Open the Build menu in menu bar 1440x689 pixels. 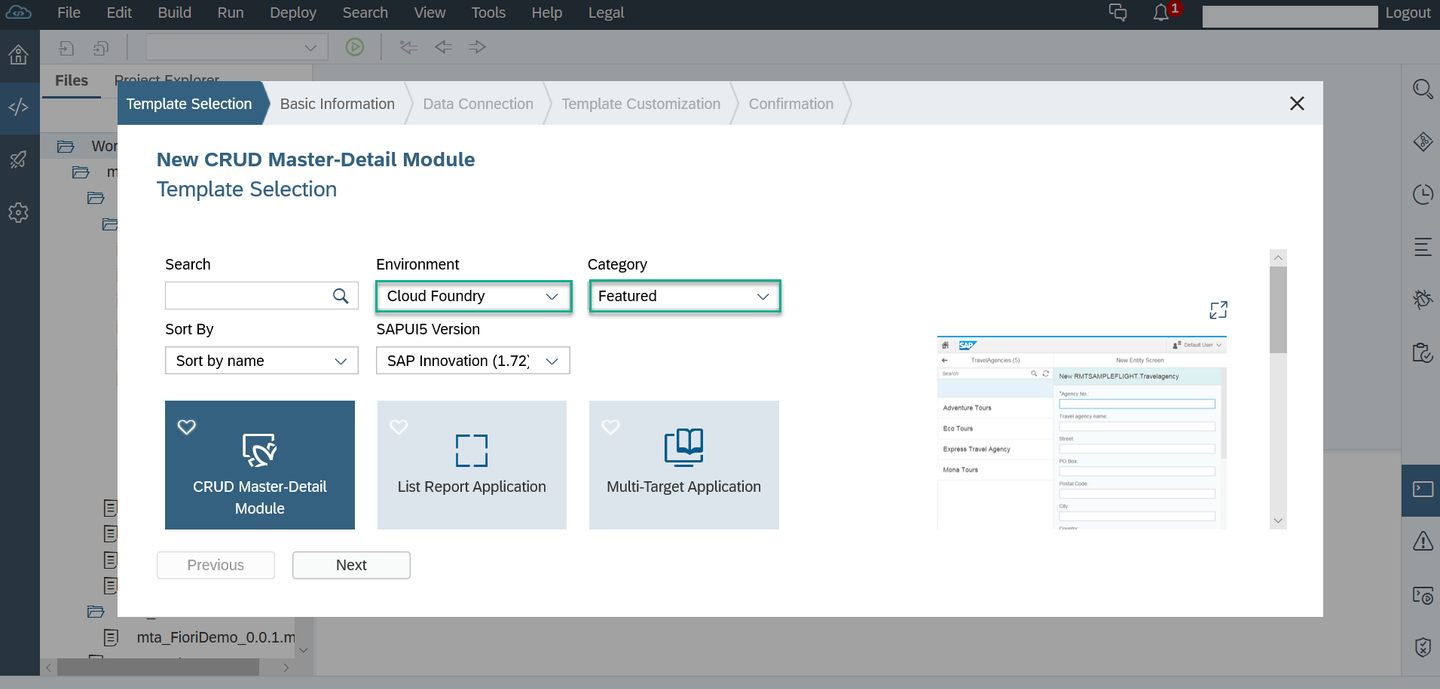pos(175,13)
